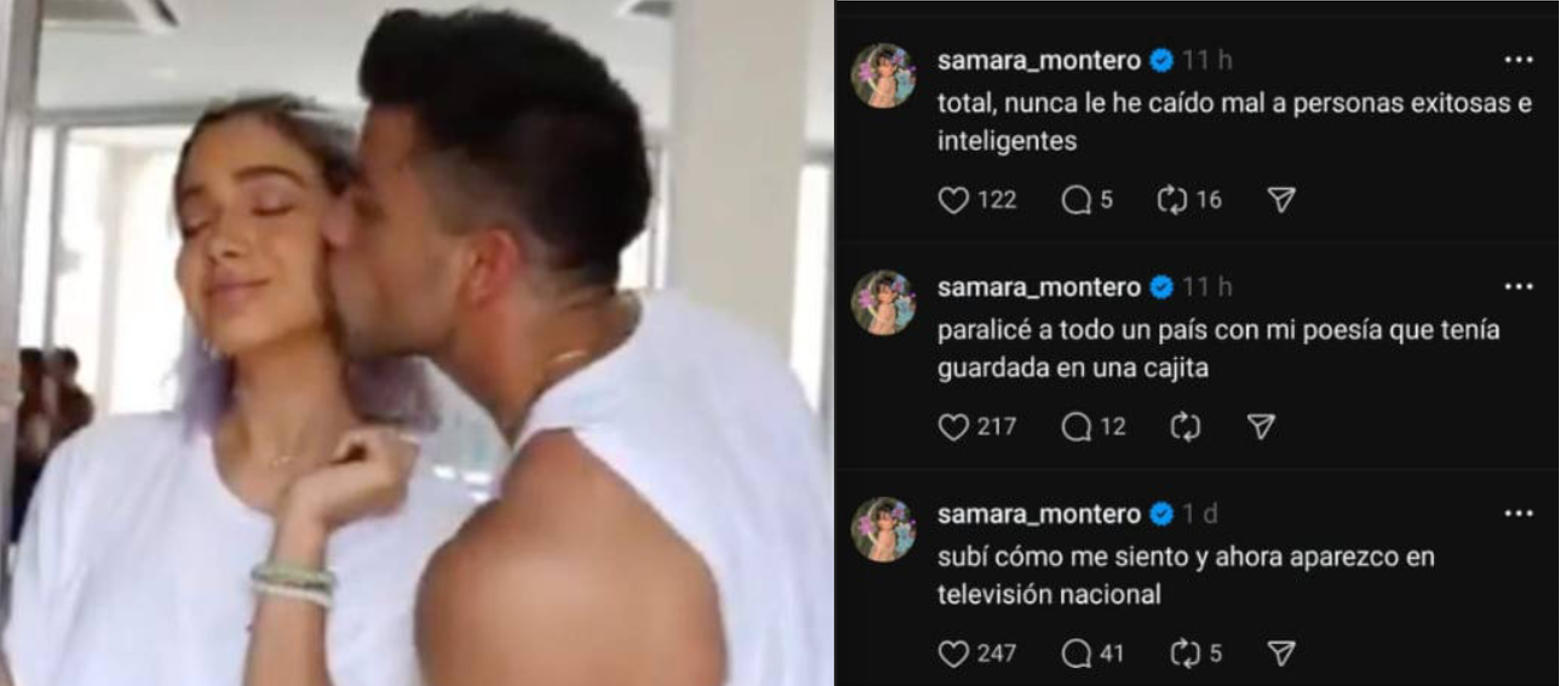Share the personas exitosas post
This screenshot has height=686, width=1559.
coord(1281,201)
